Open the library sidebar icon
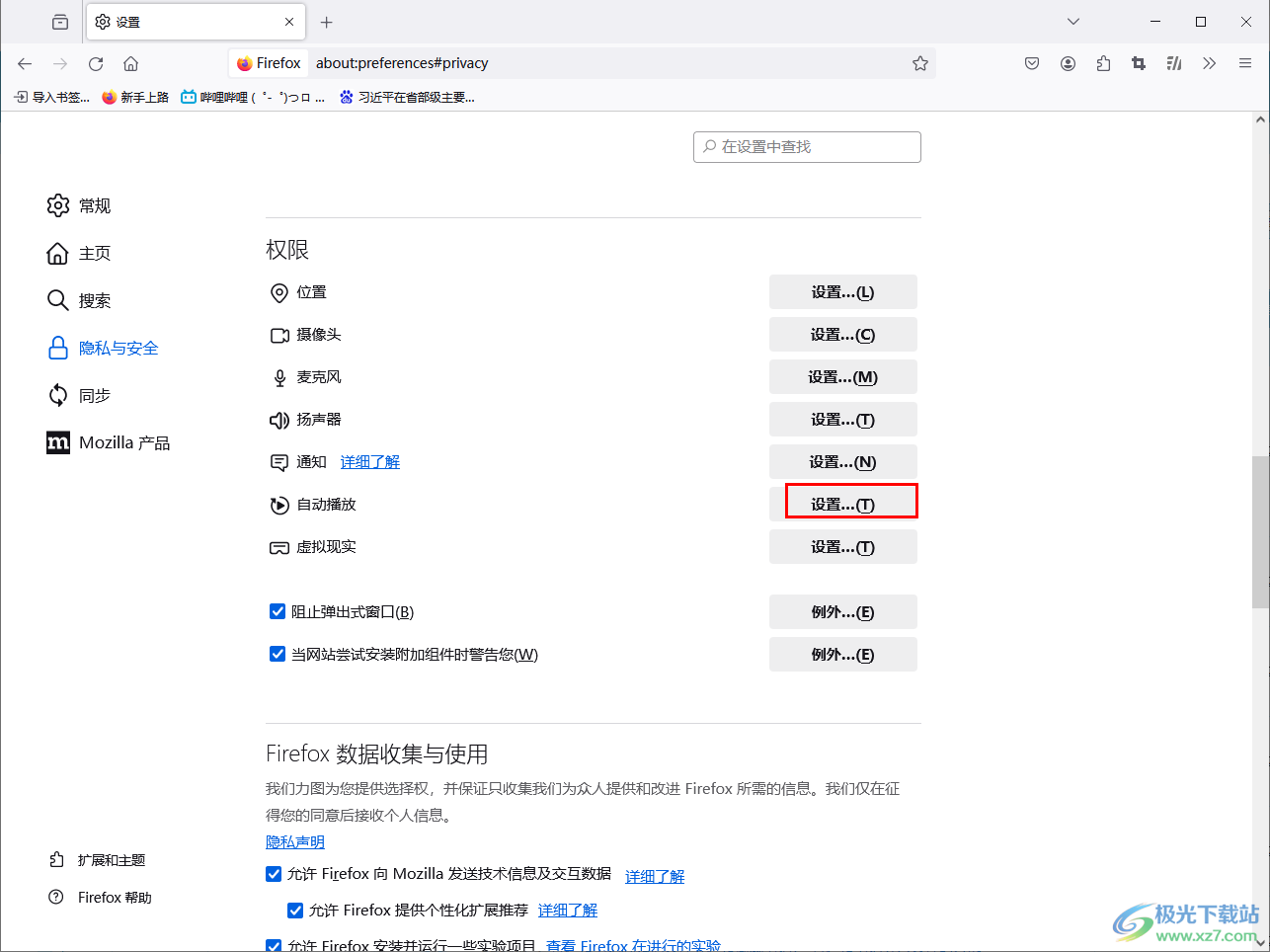 (x=1174, y=63)
